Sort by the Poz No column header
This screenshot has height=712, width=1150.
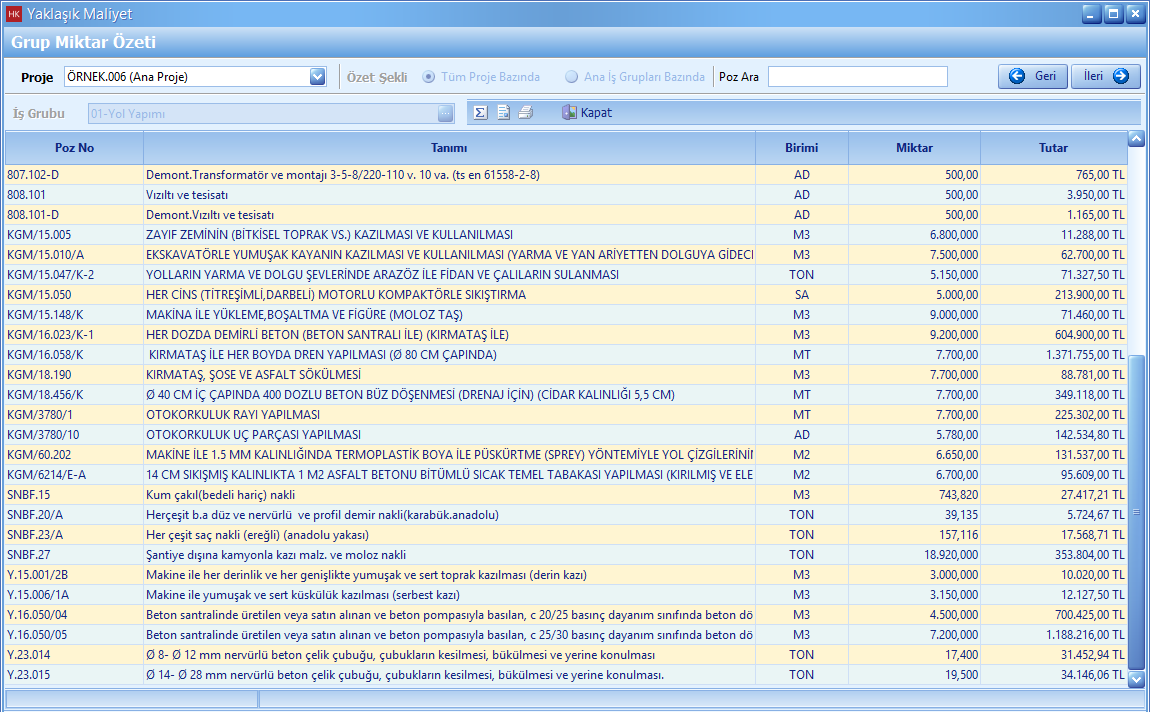[x=74, y=148]
